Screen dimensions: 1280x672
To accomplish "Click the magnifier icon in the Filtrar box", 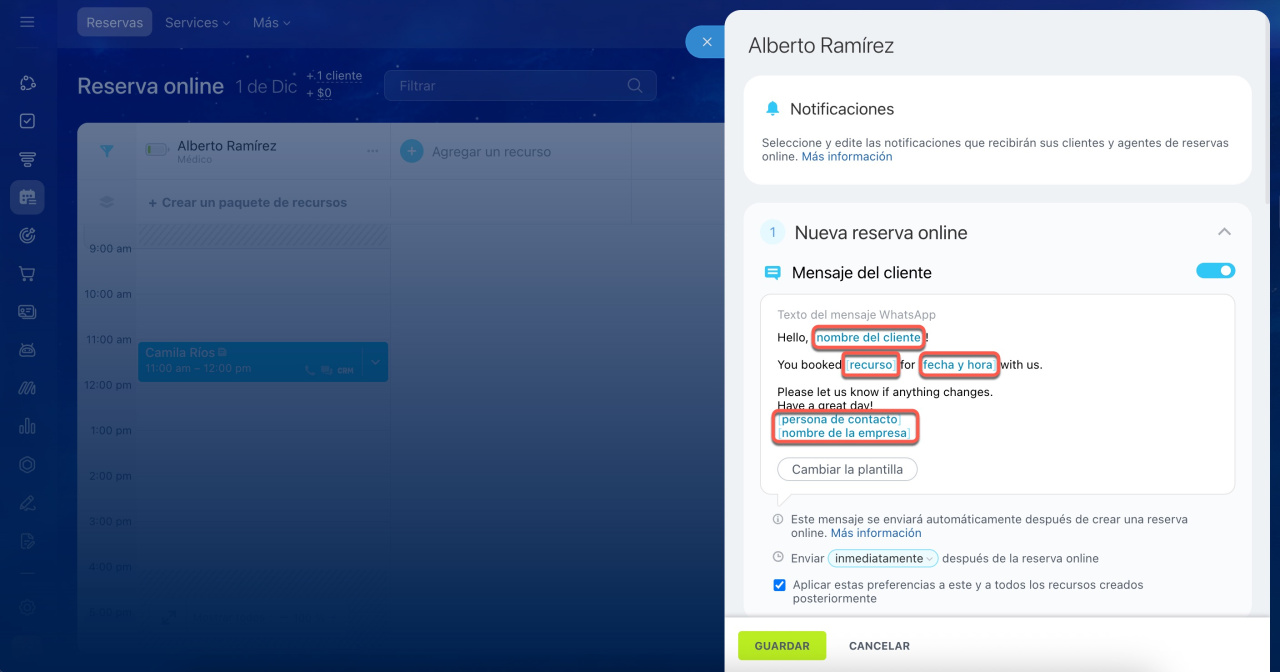I will 635,86.
